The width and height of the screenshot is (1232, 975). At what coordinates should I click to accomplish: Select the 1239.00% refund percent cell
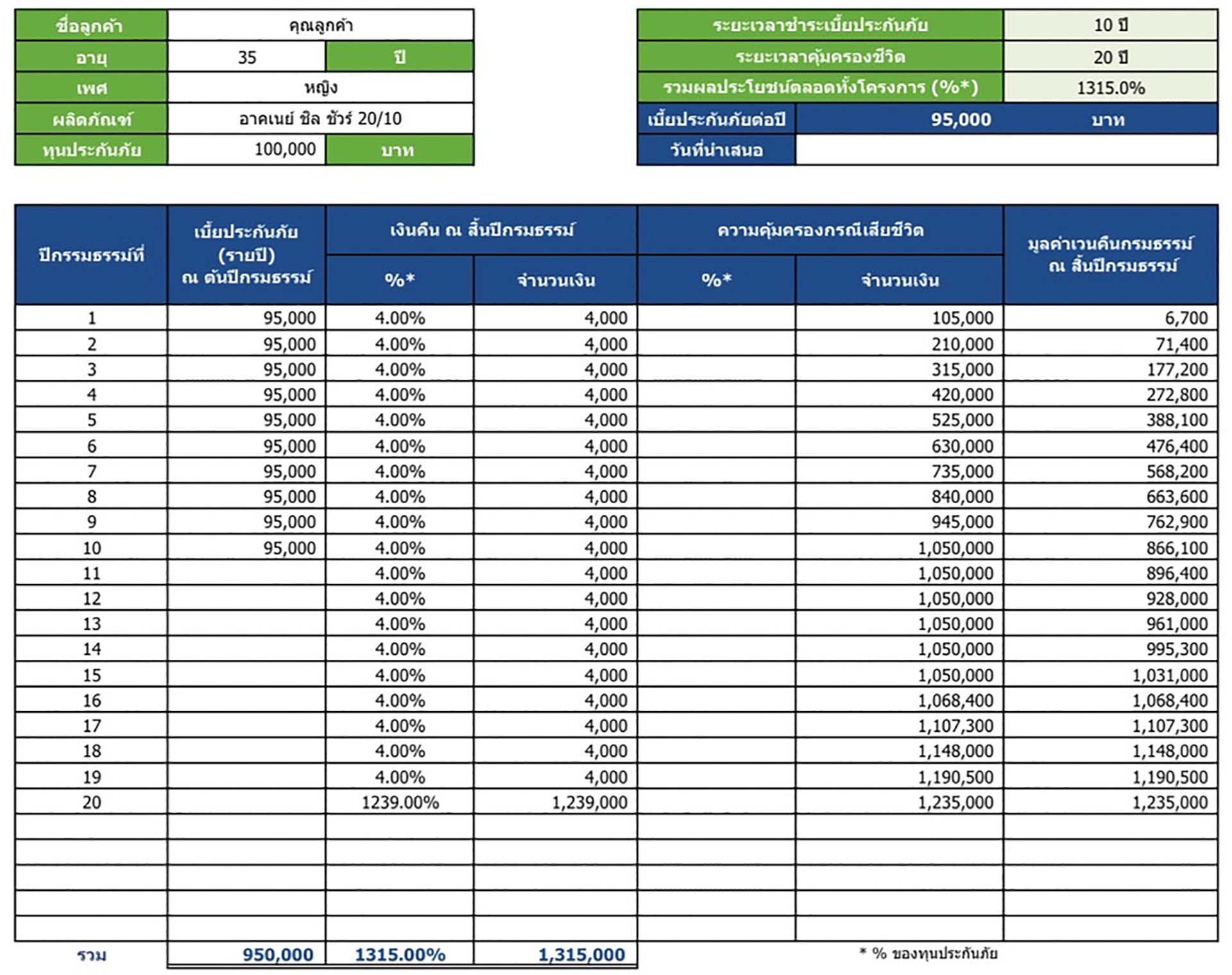tap(400, 802)
